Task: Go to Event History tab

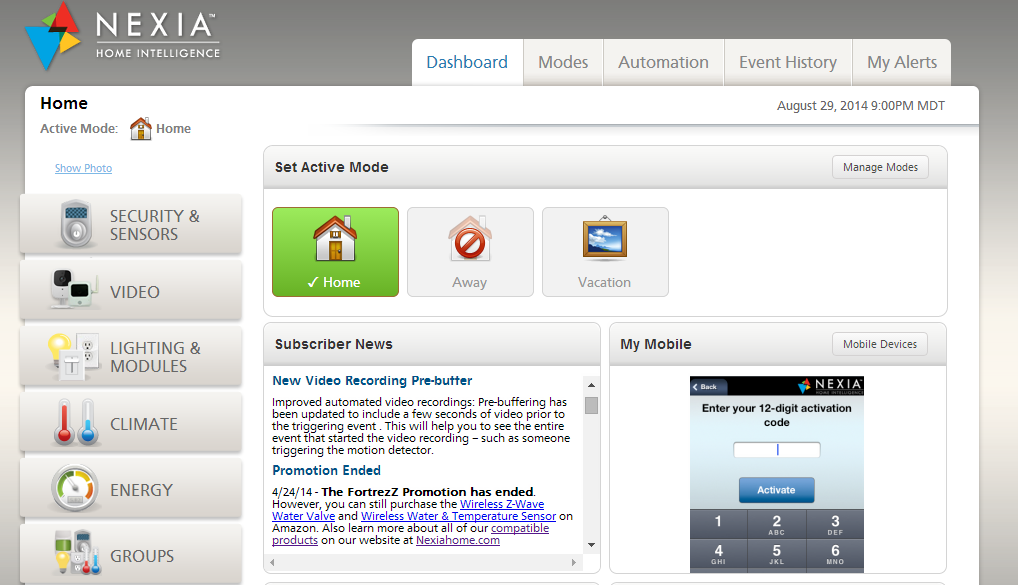Action: tap(788, 62)
